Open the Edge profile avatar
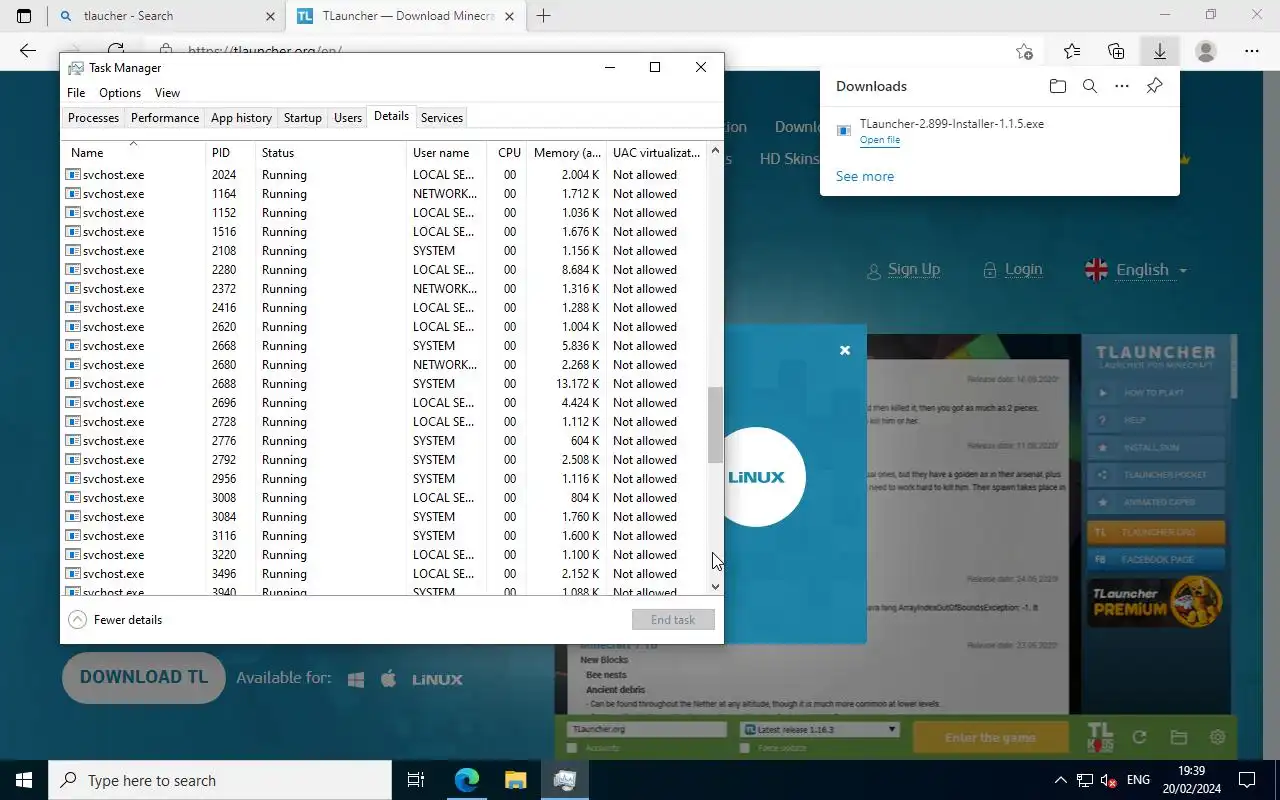 coord(1206,51)
